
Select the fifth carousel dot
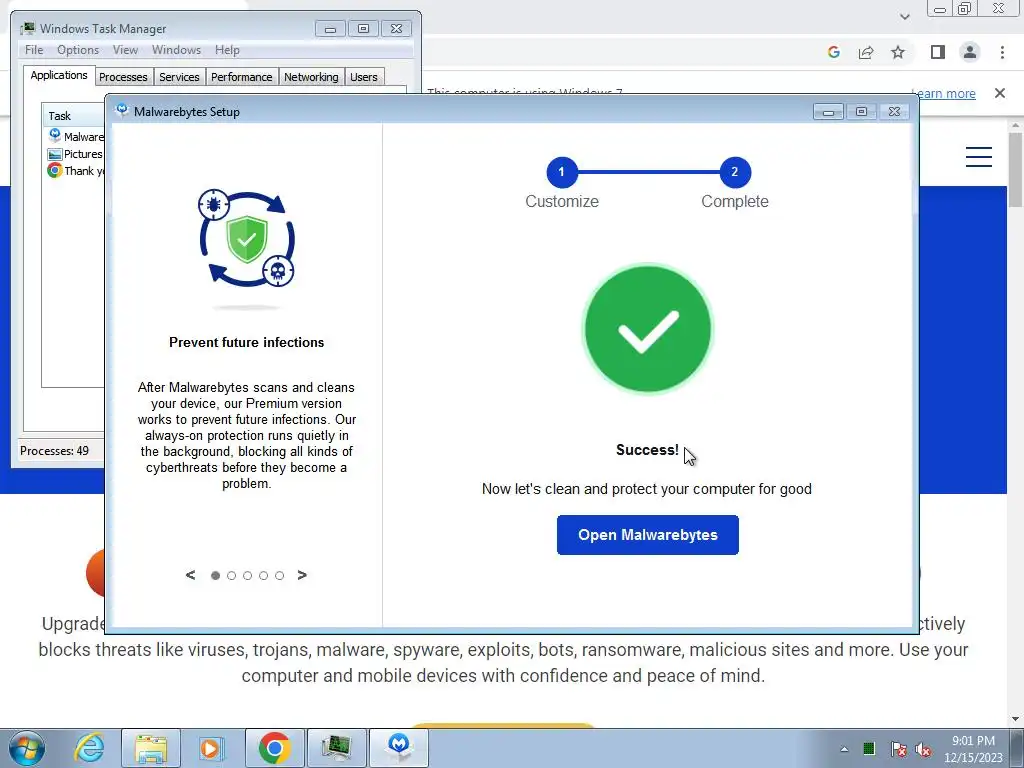click(x=280, y=575)
